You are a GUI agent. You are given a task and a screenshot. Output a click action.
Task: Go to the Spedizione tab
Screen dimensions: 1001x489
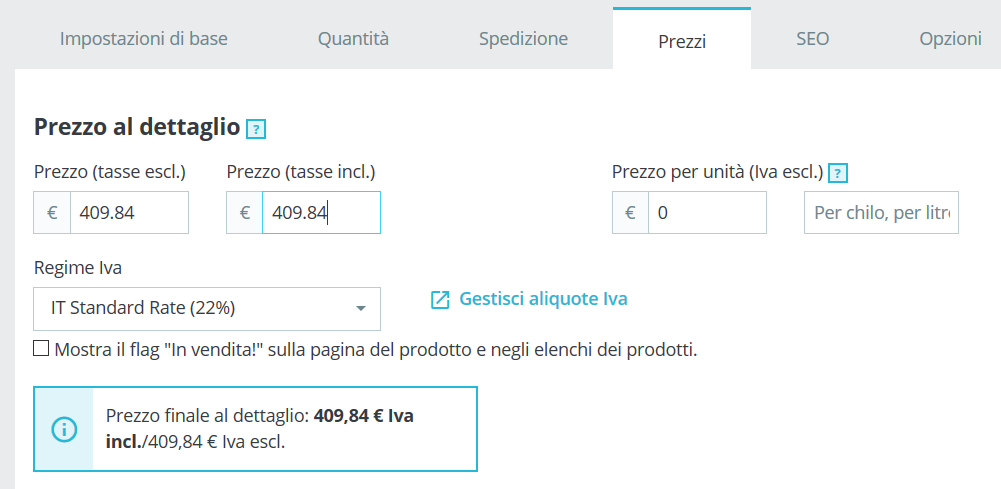click(x=523, y=39)
